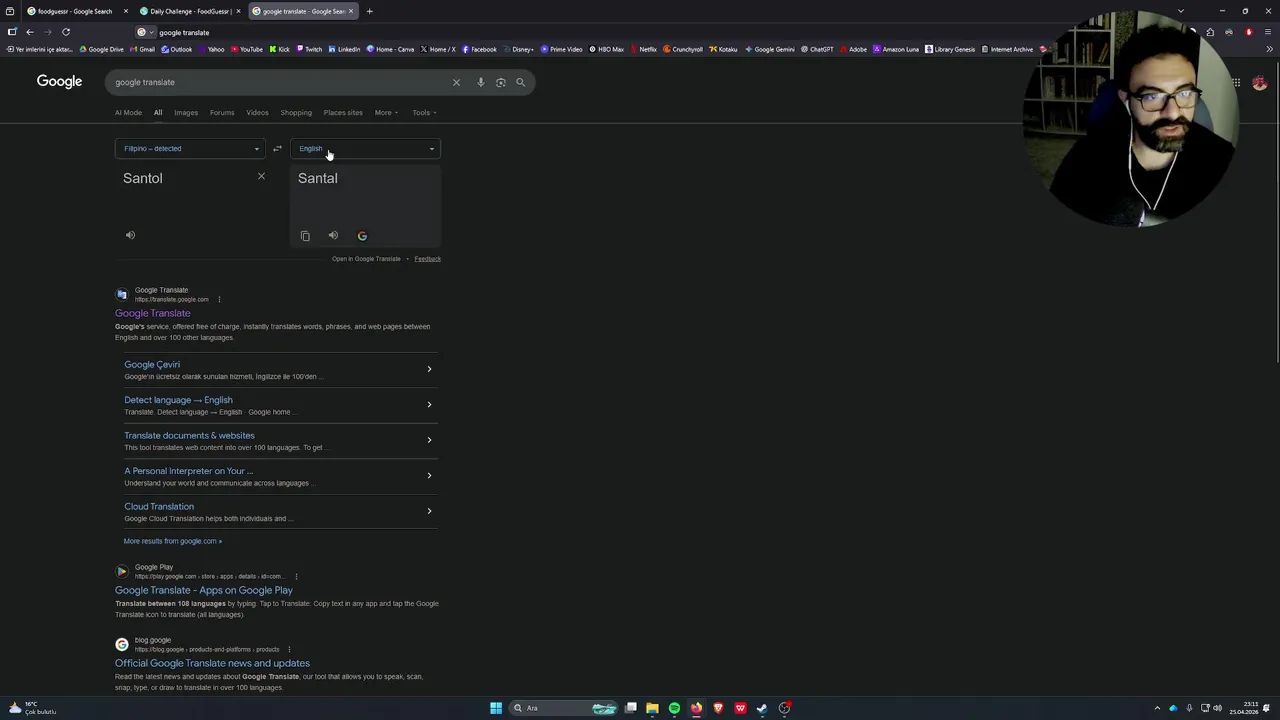Open Cloud Translation sitelink
Screen dimensions: 1280x720
tap(159, 507)
